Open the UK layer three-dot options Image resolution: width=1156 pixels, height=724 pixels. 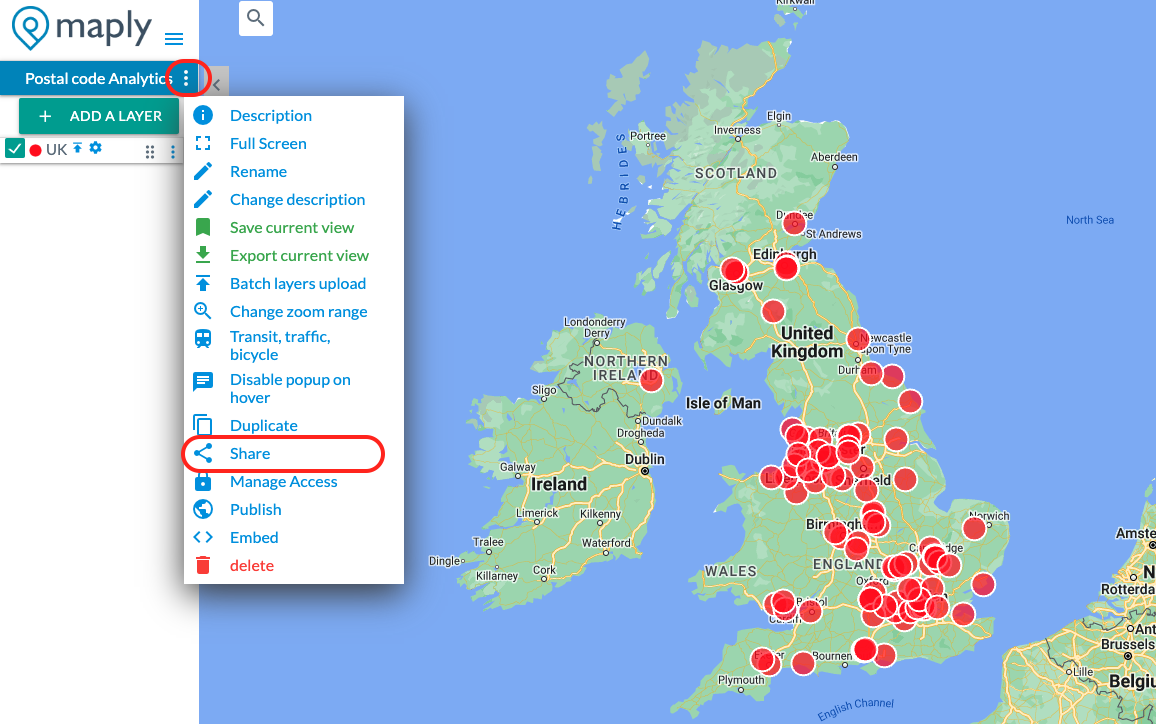click(x=173, y=152)
